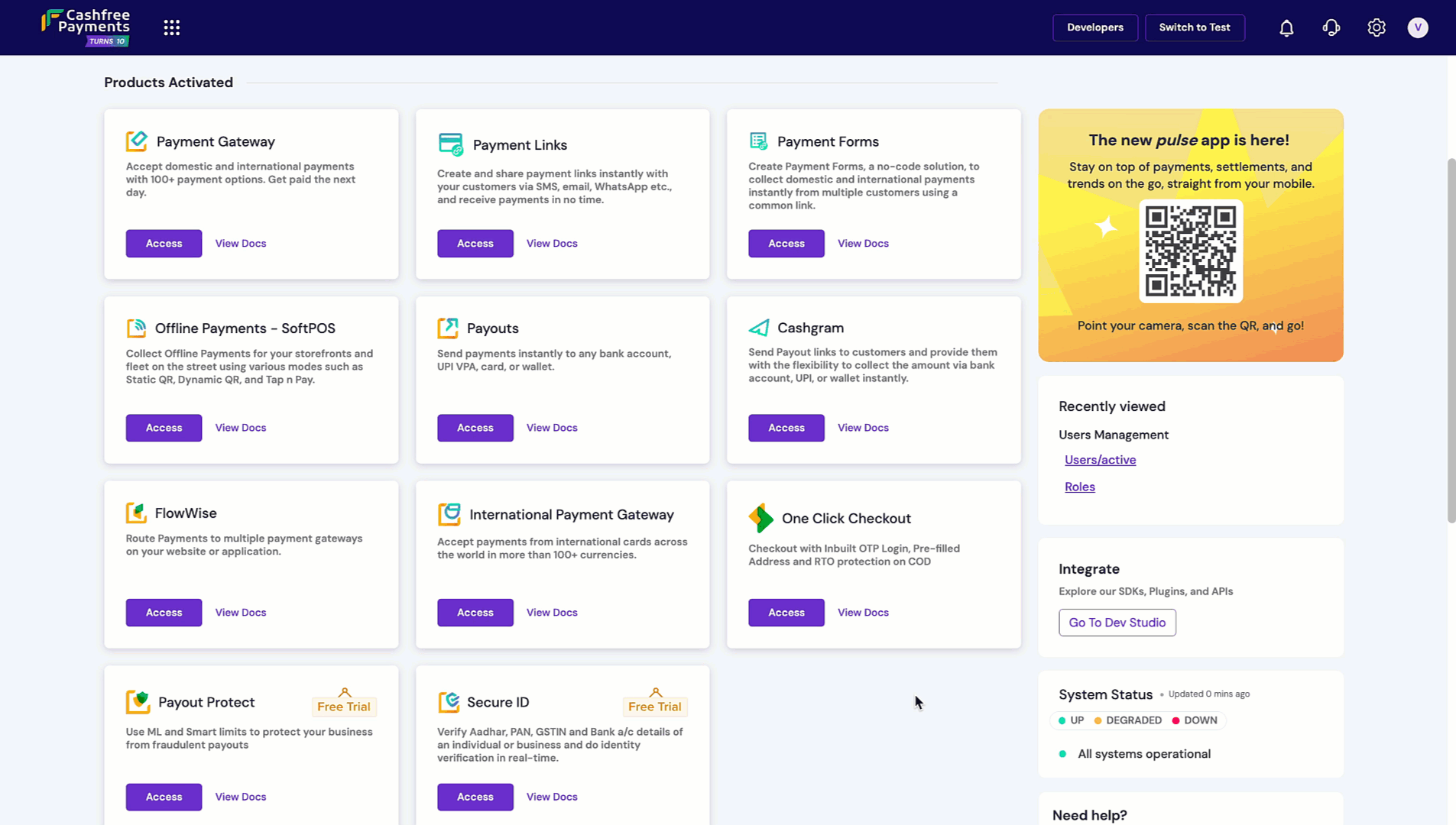The width and height of the screenshot is (1456, 825).
Task: Click the Payouts product icon
Action: point(448,328)
